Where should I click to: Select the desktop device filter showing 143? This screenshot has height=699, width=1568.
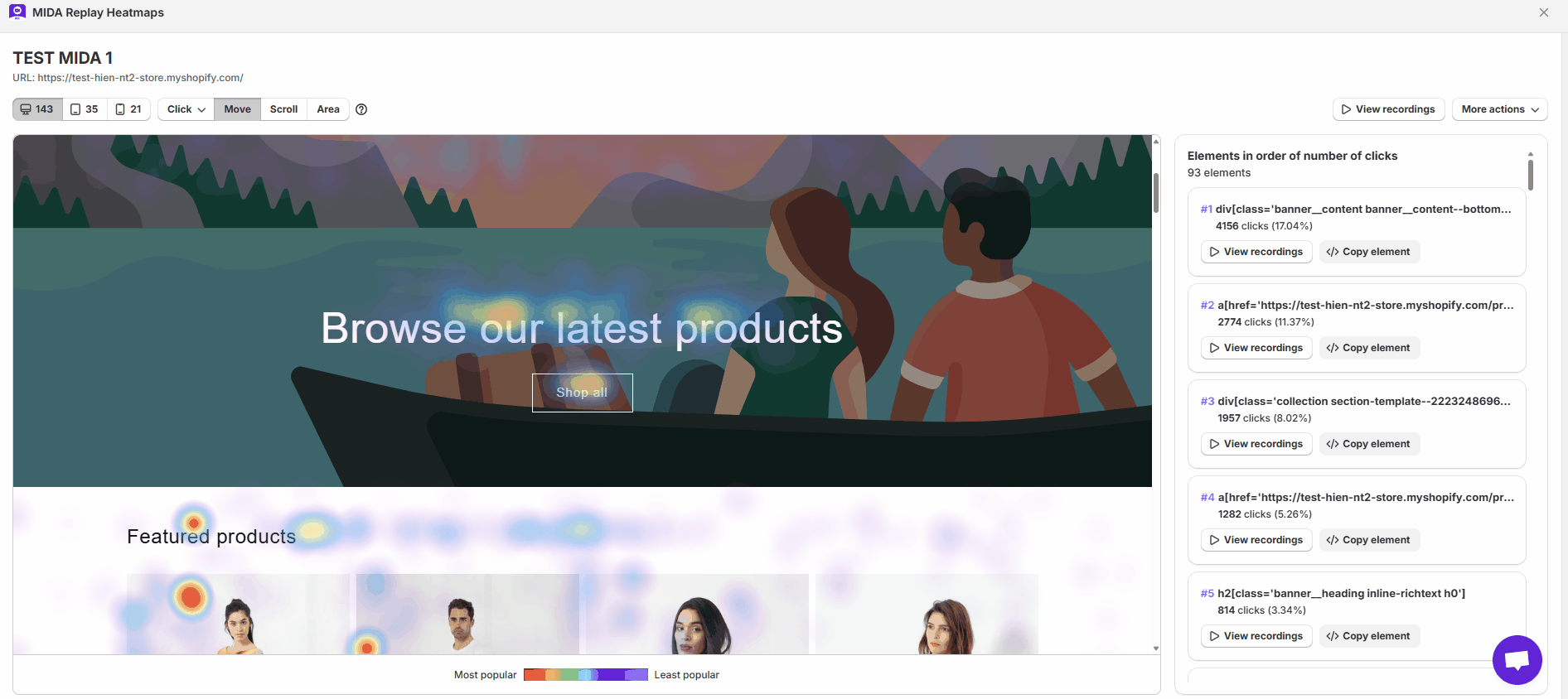click(x=37, y=109)
